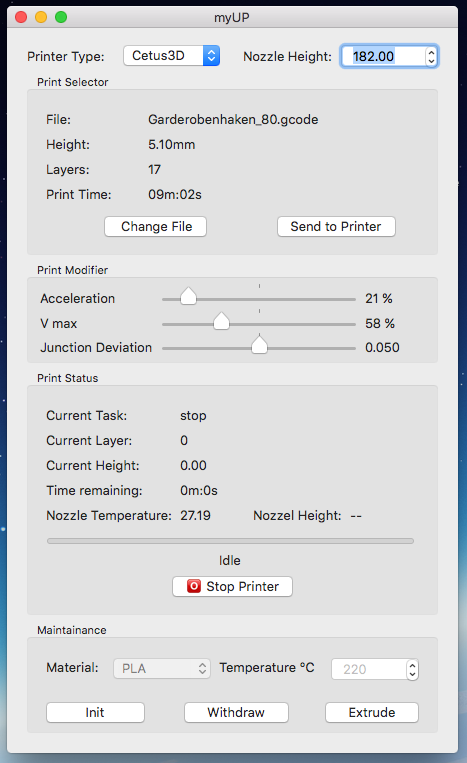This screenshot has height=763, width=467.
Task: Increase Temperature with stepper up arrow
Action: pos(413,665)
